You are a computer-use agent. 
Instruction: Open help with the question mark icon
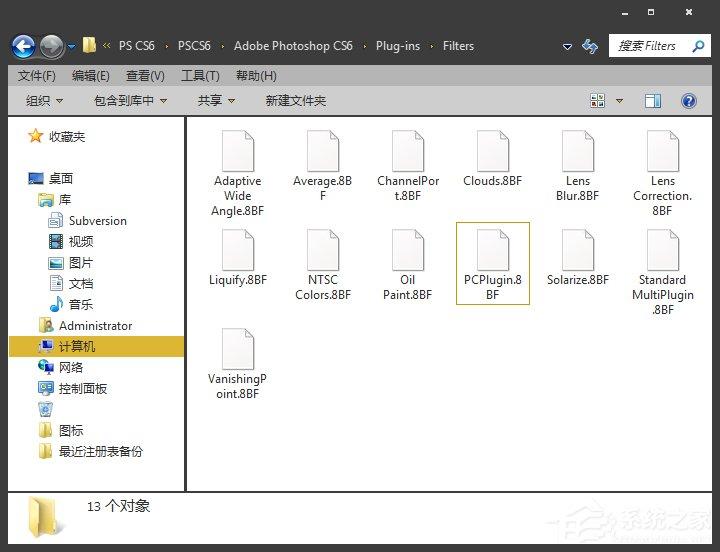point(689,101)
